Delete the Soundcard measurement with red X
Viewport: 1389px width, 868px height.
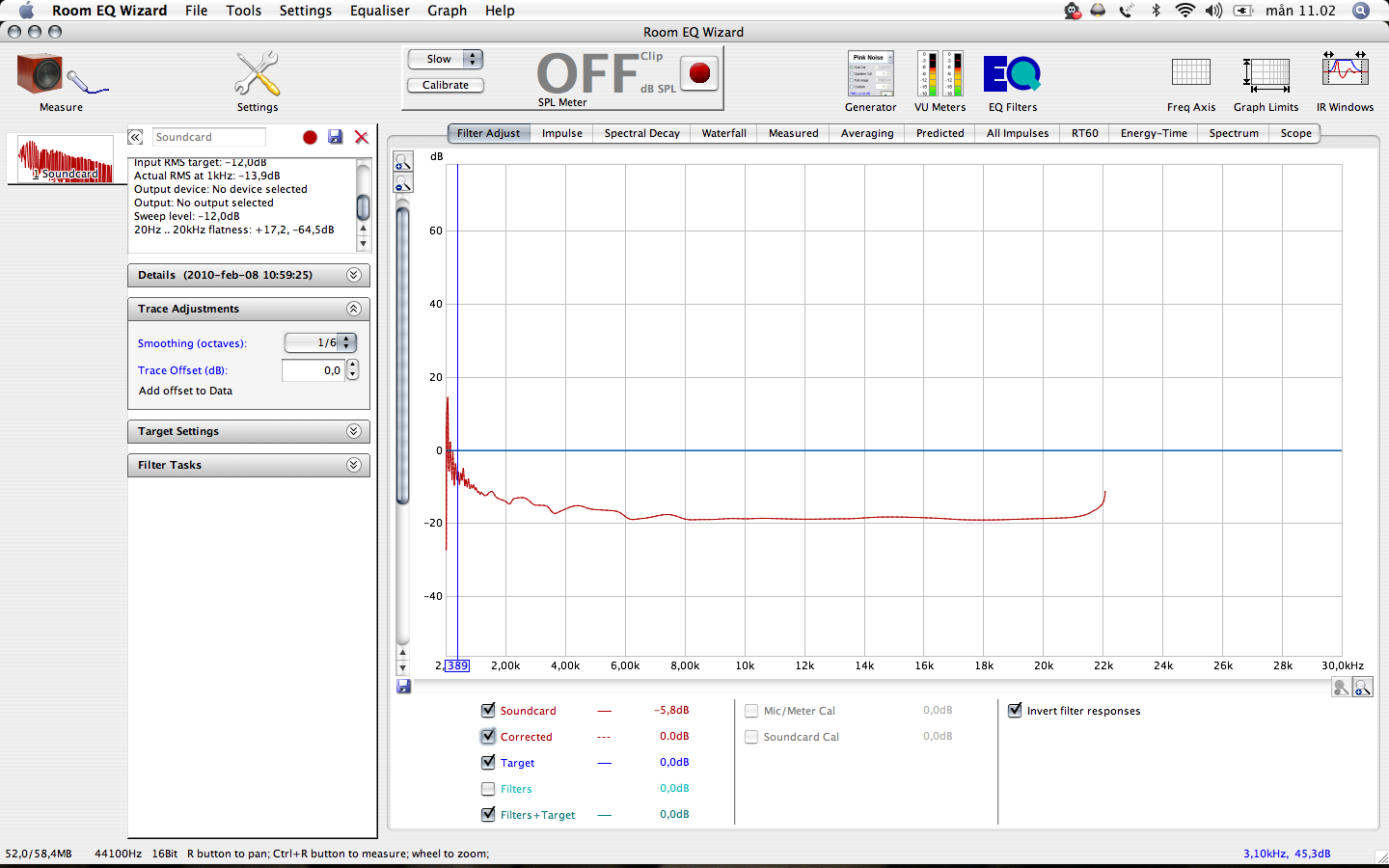pos(362,137)
